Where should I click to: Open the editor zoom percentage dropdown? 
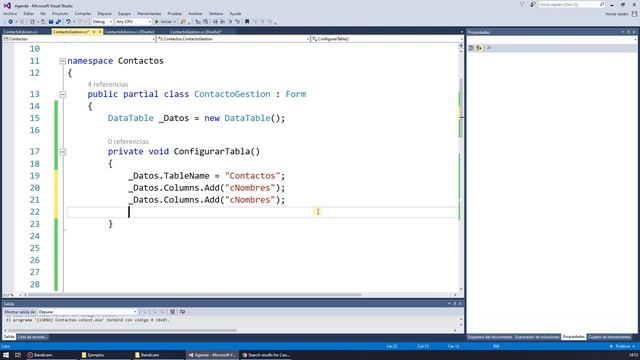coord(12,295)
